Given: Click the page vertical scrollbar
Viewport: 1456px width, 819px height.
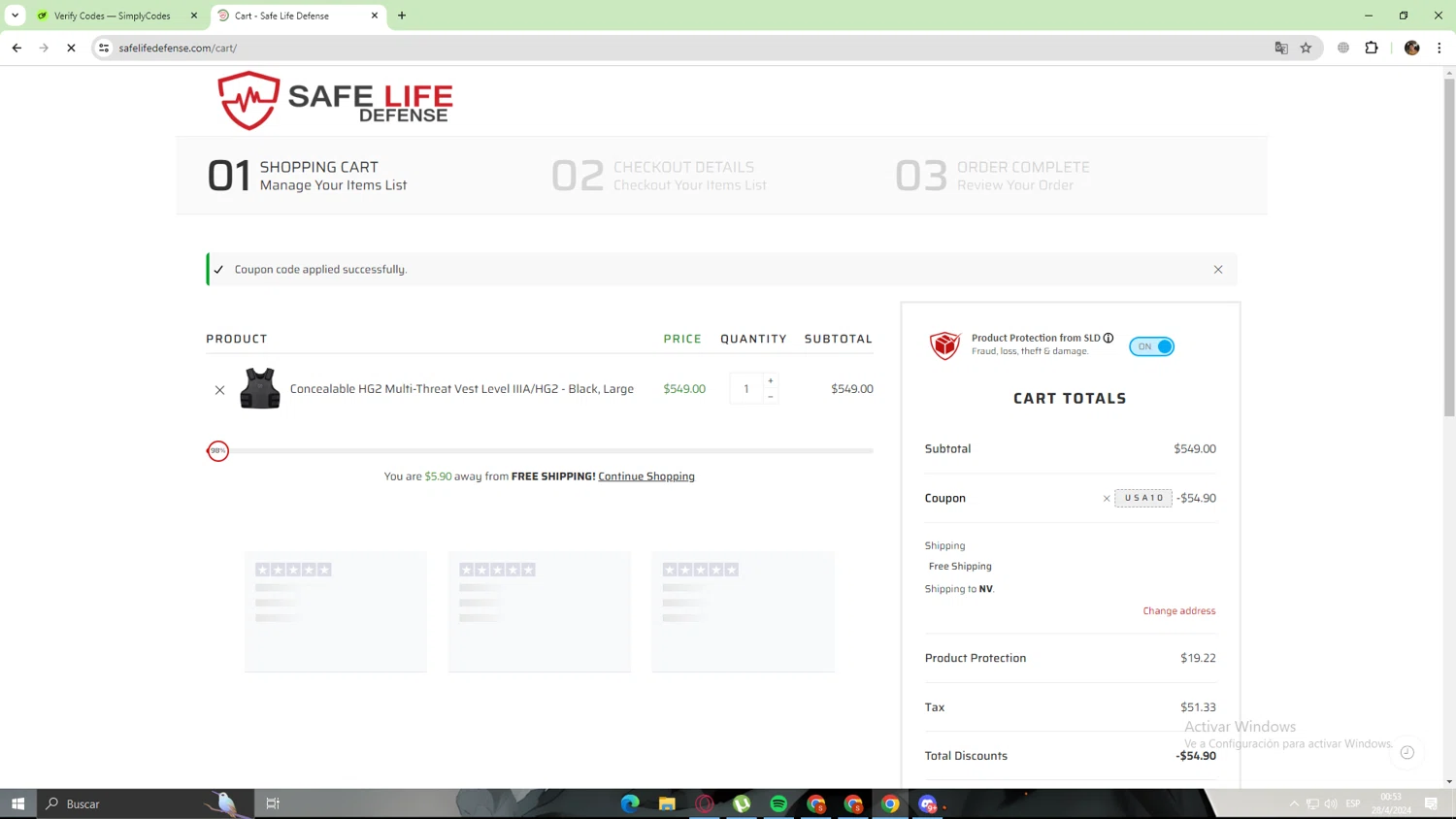Looking at the screenshot, I should (1449, 247).
